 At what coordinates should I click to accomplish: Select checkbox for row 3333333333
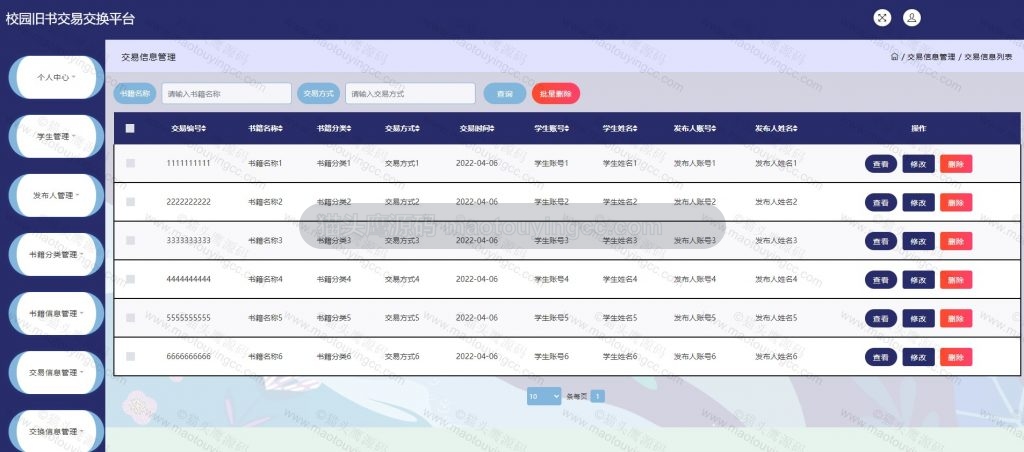pyautogui.click(x=130, y=240)
